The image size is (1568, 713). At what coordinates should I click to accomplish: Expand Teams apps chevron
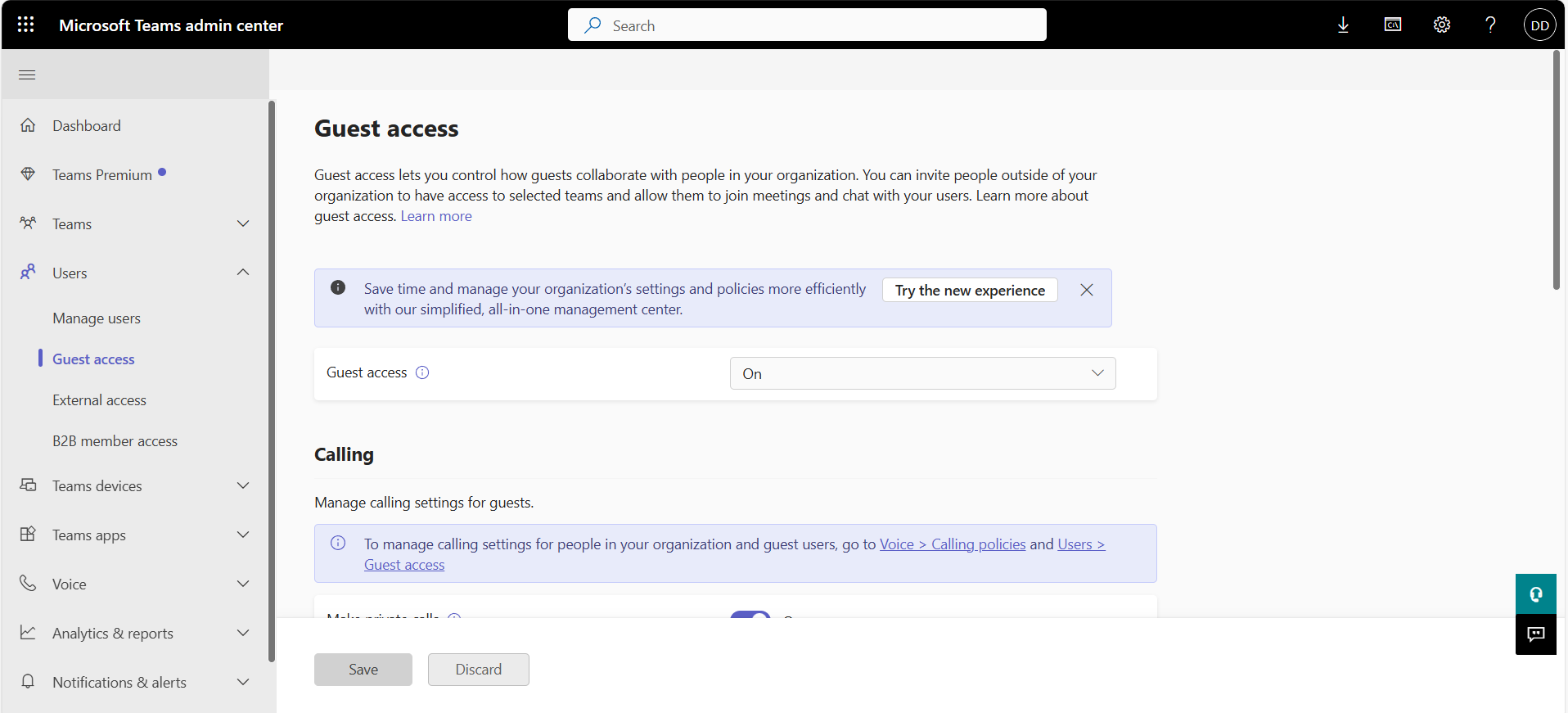pyautogui.click(x=243, y=535)
